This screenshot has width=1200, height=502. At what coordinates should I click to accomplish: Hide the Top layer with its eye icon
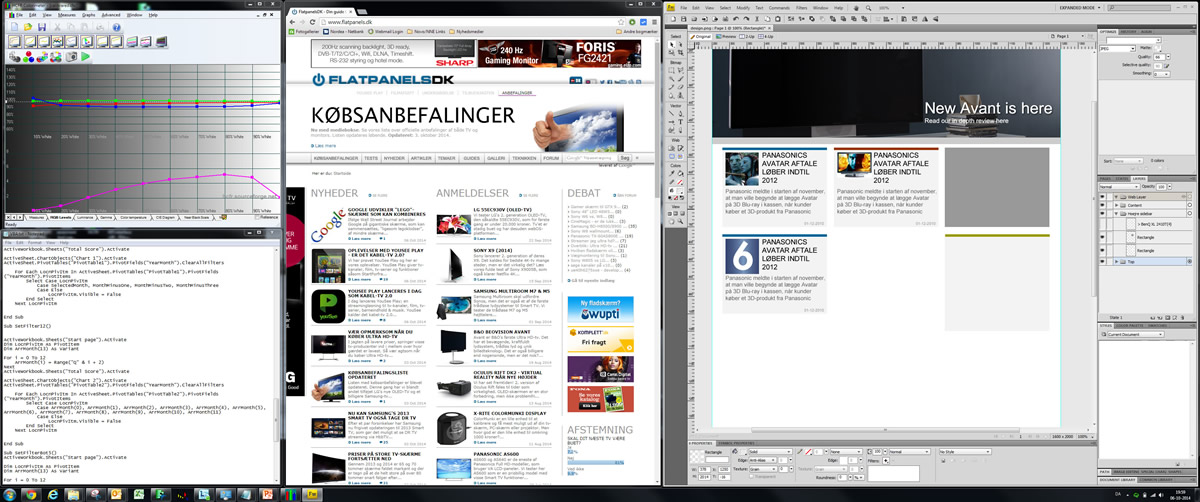[x=1102, y=261]
